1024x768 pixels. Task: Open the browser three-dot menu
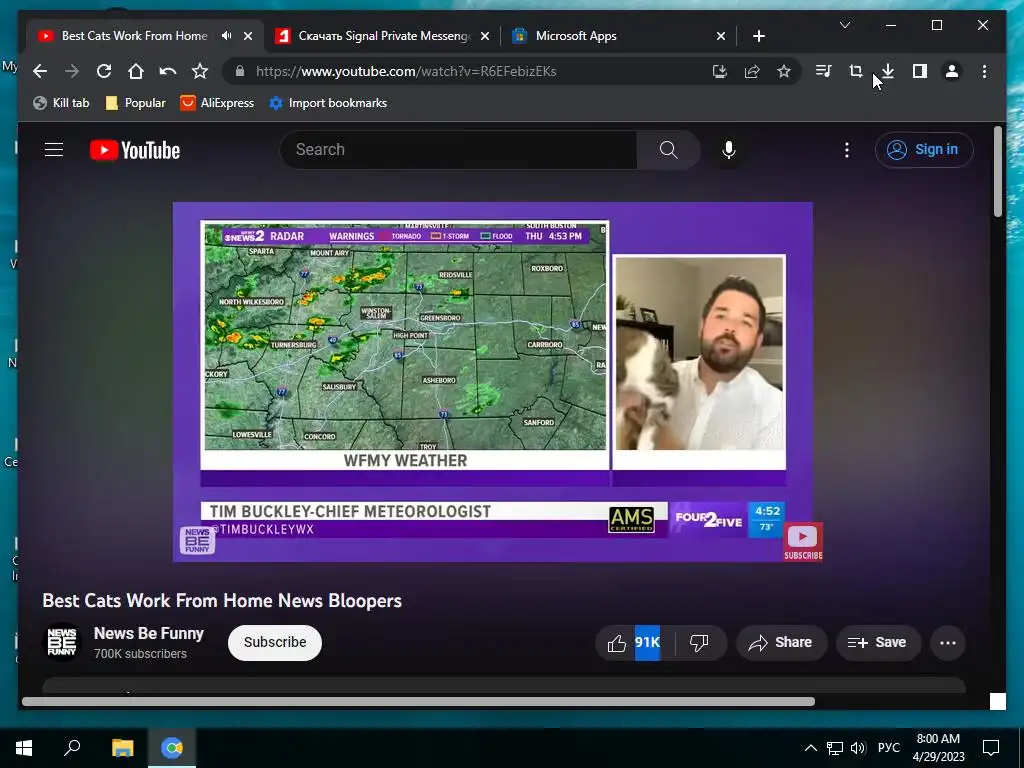pyautogui.click(x=984, y=71)
